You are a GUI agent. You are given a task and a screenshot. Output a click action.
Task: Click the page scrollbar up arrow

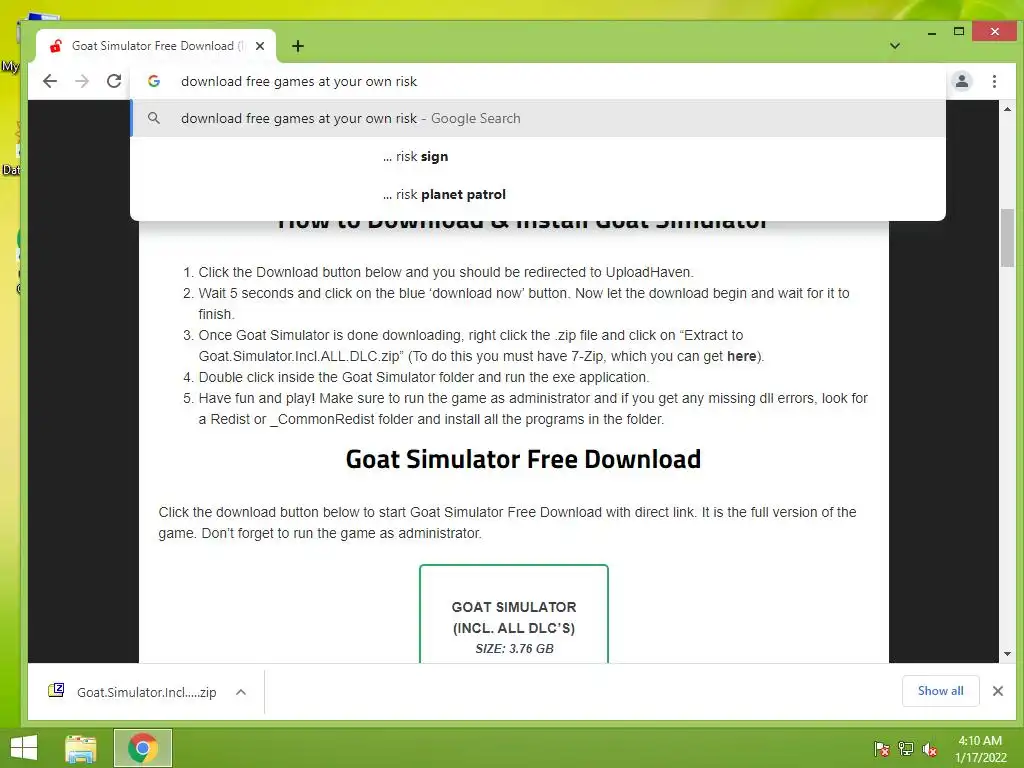[1007, 109]
